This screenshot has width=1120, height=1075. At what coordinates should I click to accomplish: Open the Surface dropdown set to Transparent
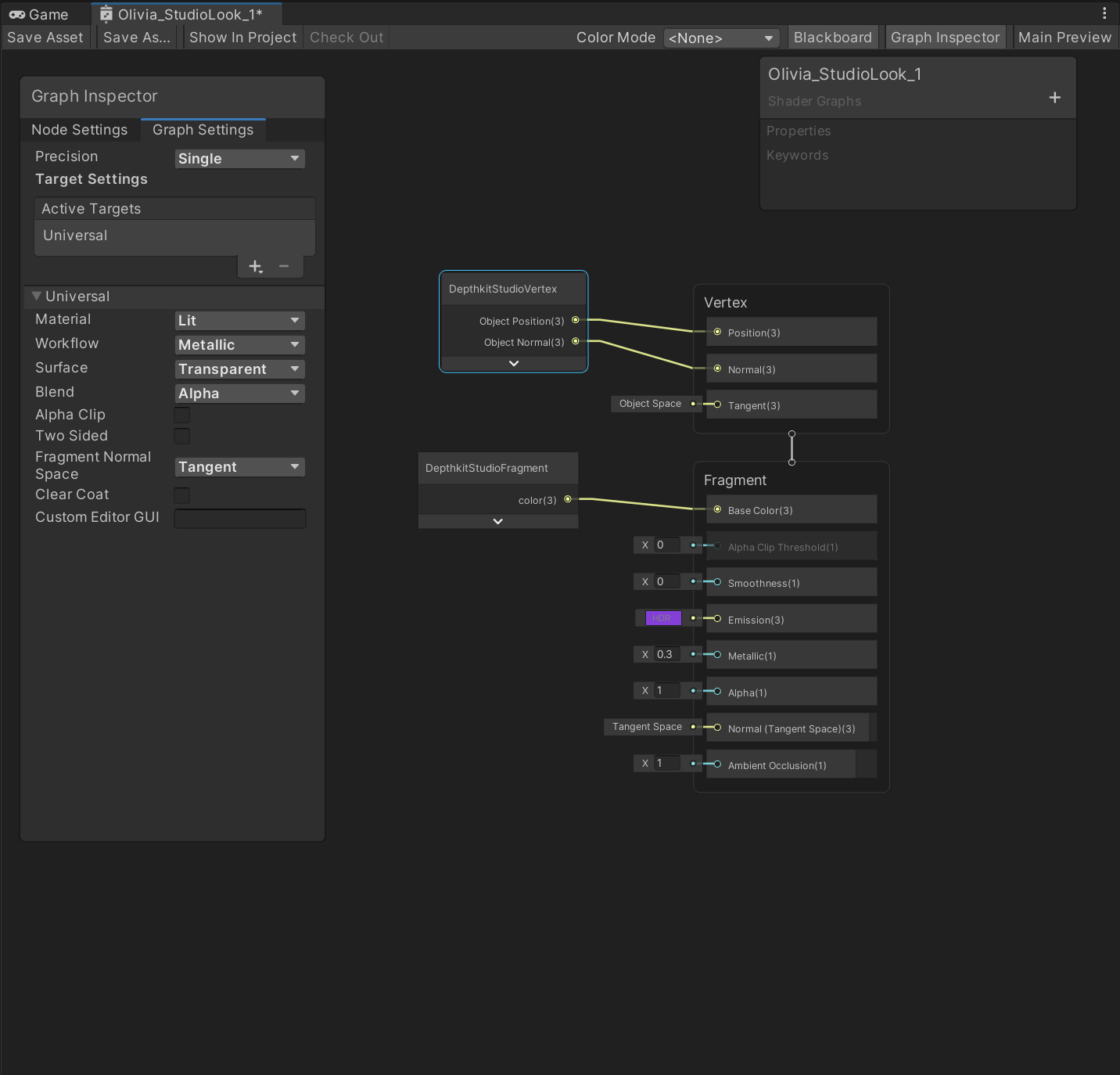click(x=239, y=369)
